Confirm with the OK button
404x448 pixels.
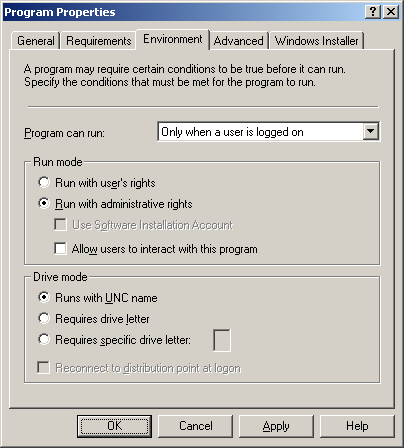(114, 426)
